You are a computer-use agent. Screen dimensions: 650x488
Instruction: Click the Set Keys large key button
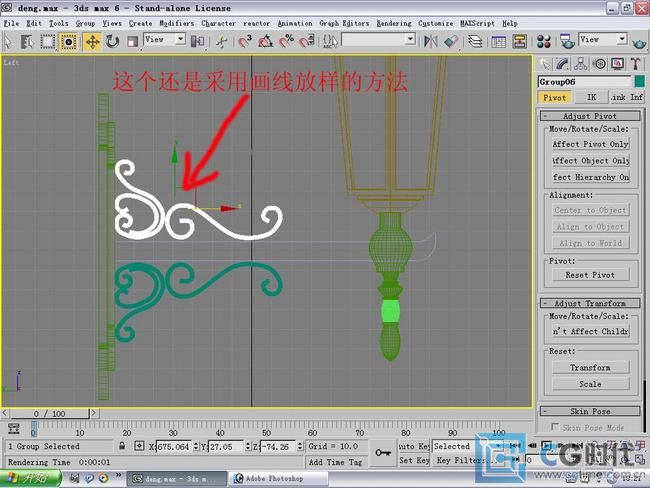click(383, 453)
